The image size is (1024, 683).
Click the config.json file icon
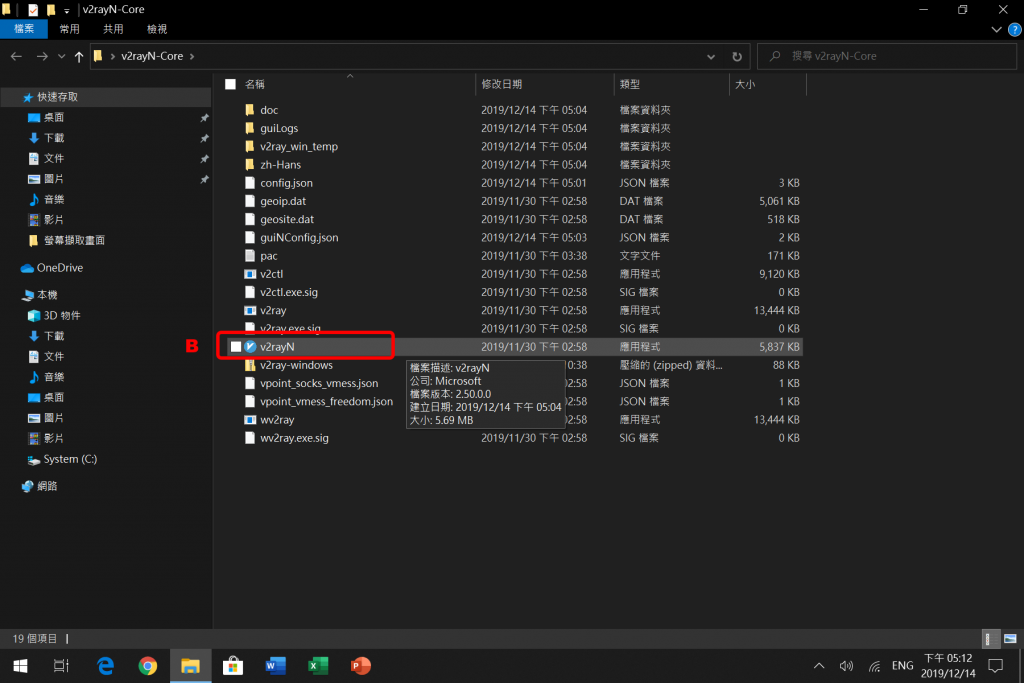click(x=250, y=183)
